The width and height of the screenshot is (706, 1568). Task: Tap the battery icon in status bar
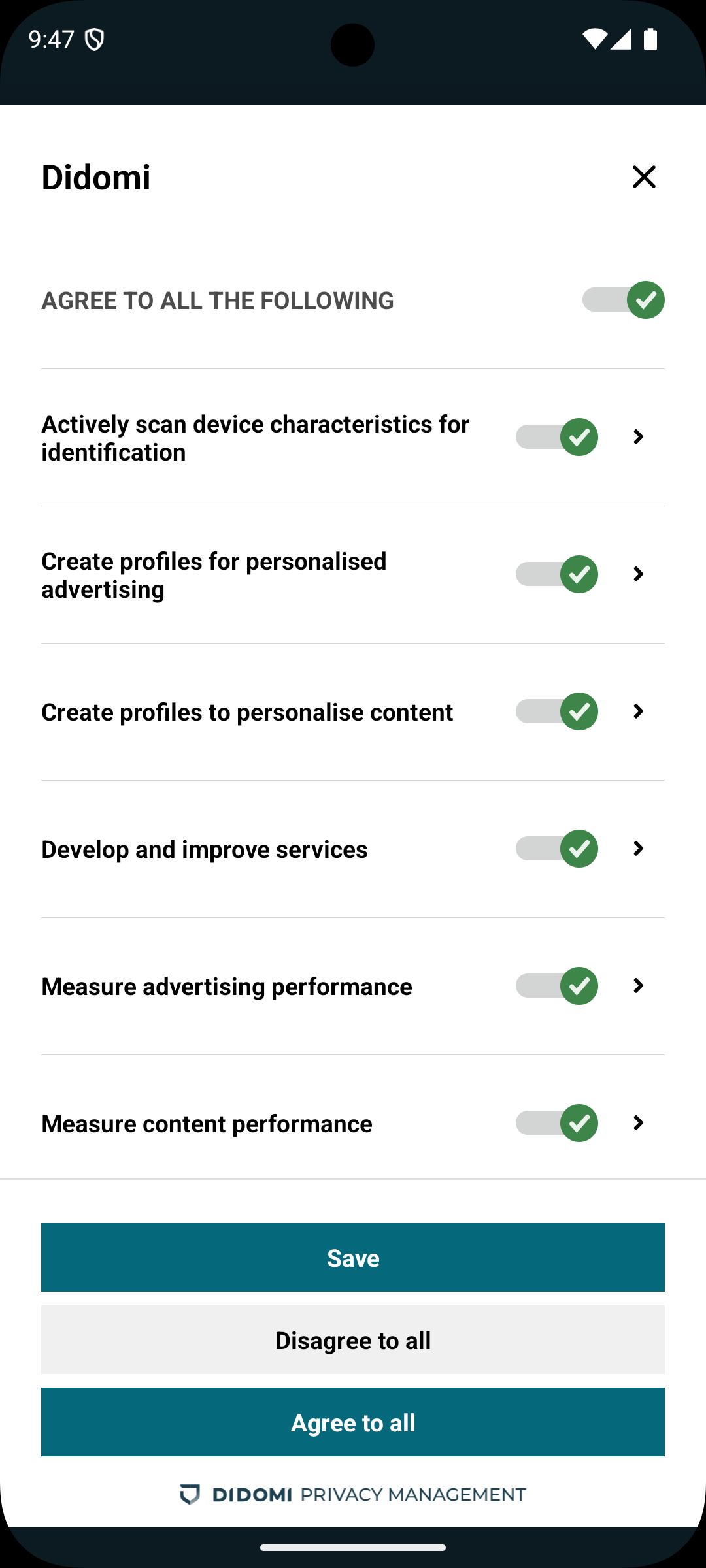point(650,39)
